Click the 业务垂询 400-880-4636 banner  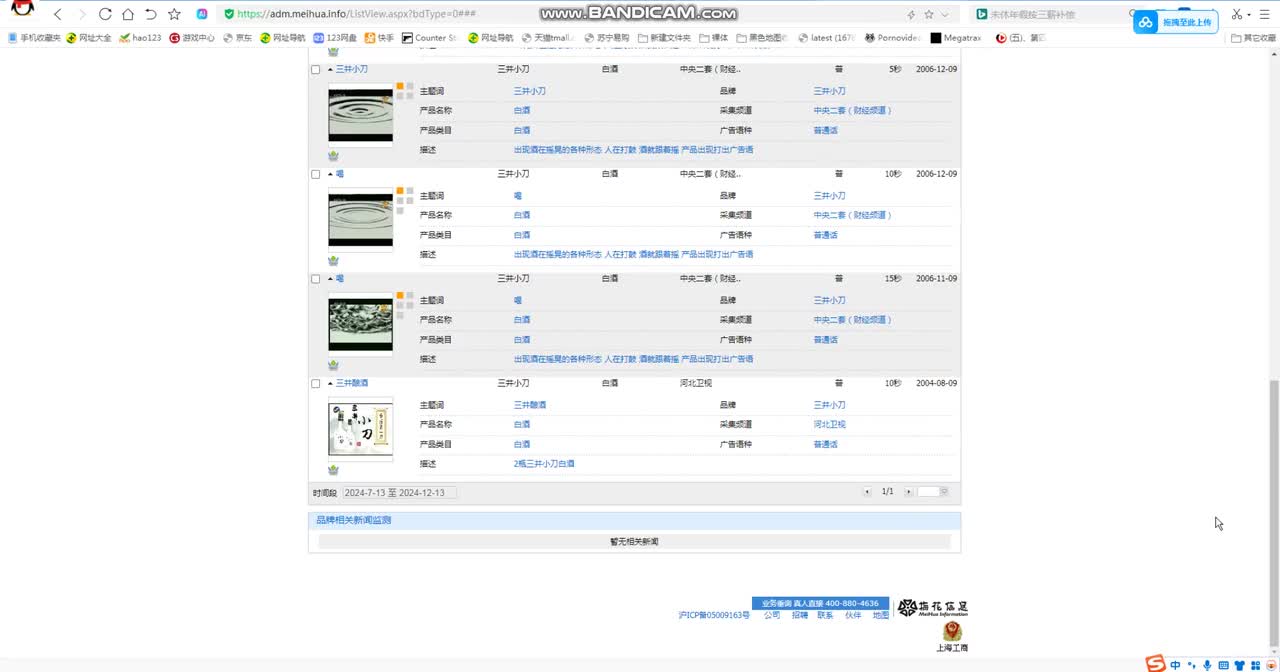coord(820,604)
